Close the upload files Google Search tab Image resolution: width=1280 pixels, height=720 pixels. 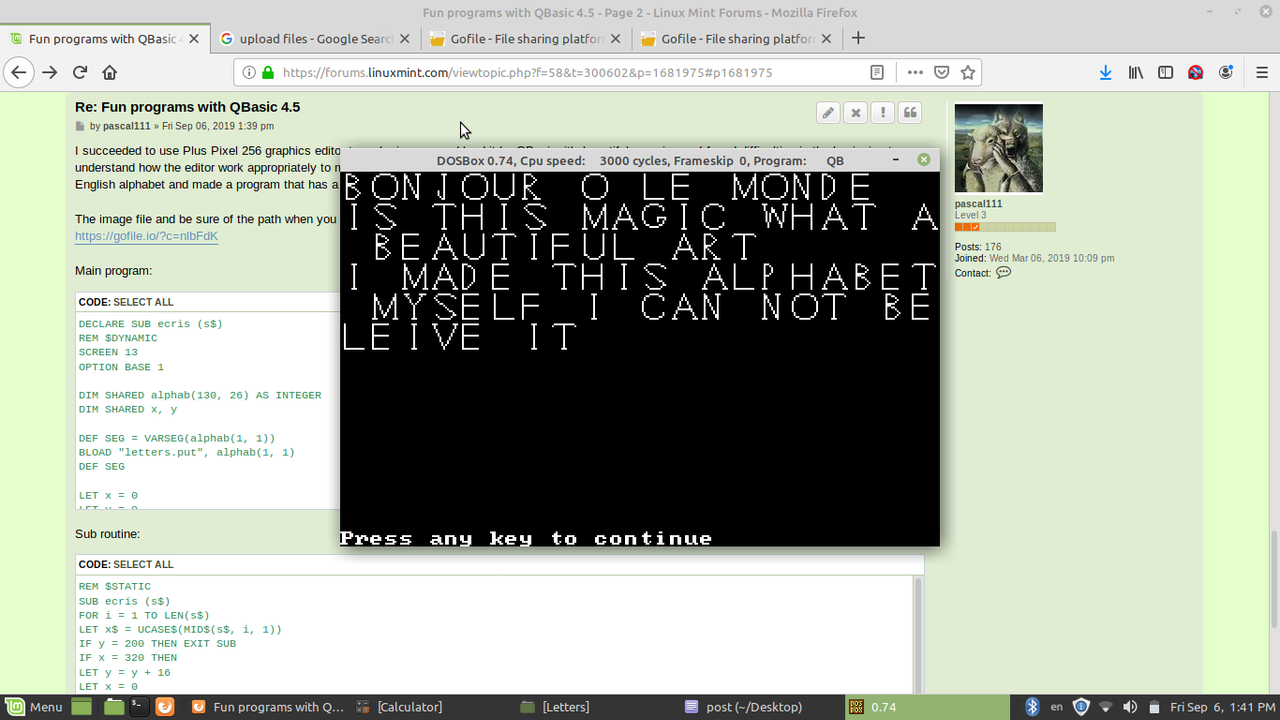click(x=403, y=39)
